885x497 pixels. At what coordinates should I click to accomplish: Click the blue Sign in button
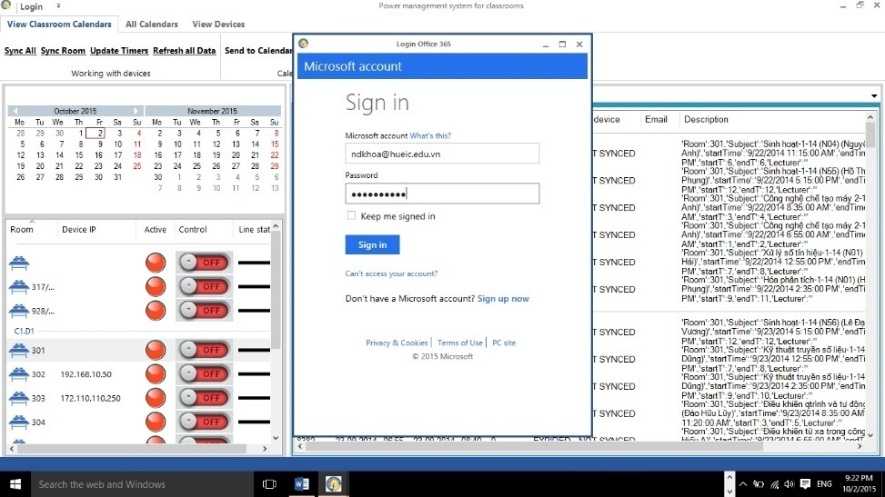372,245
